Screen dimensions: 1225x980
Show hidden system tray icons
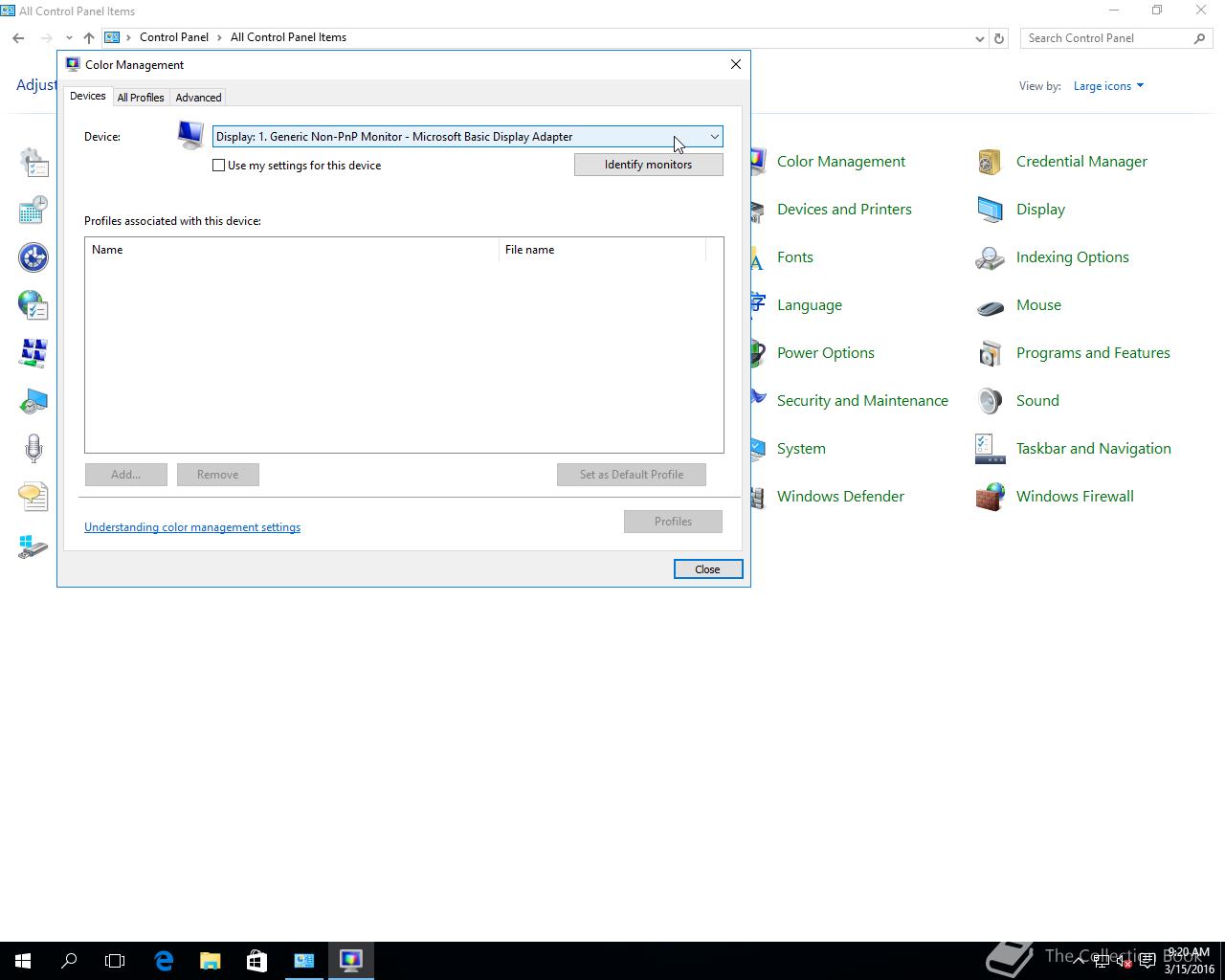(x=1080, y=960)
